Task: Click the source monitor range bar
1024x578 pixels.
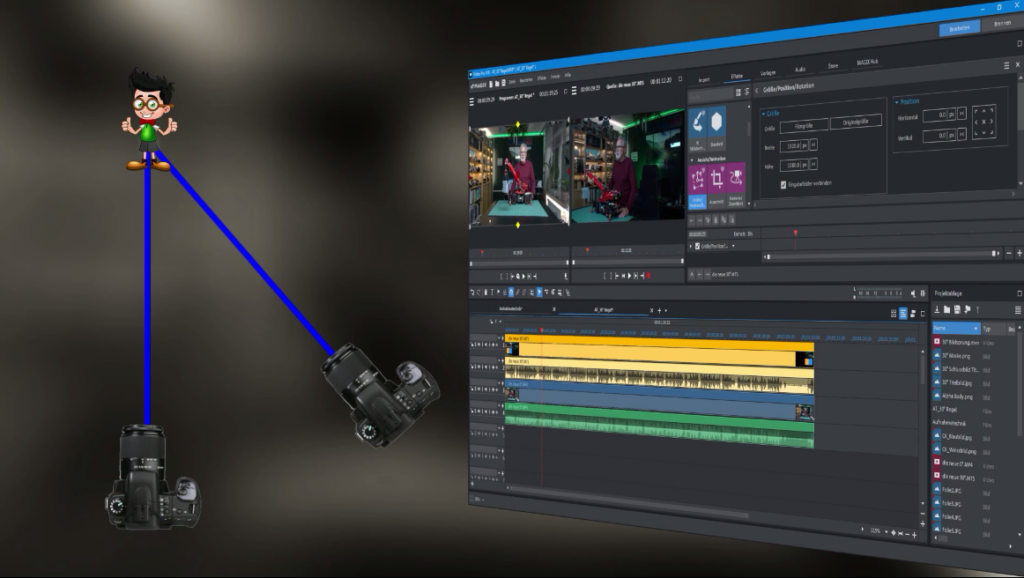Action: [x=628, y=262]
